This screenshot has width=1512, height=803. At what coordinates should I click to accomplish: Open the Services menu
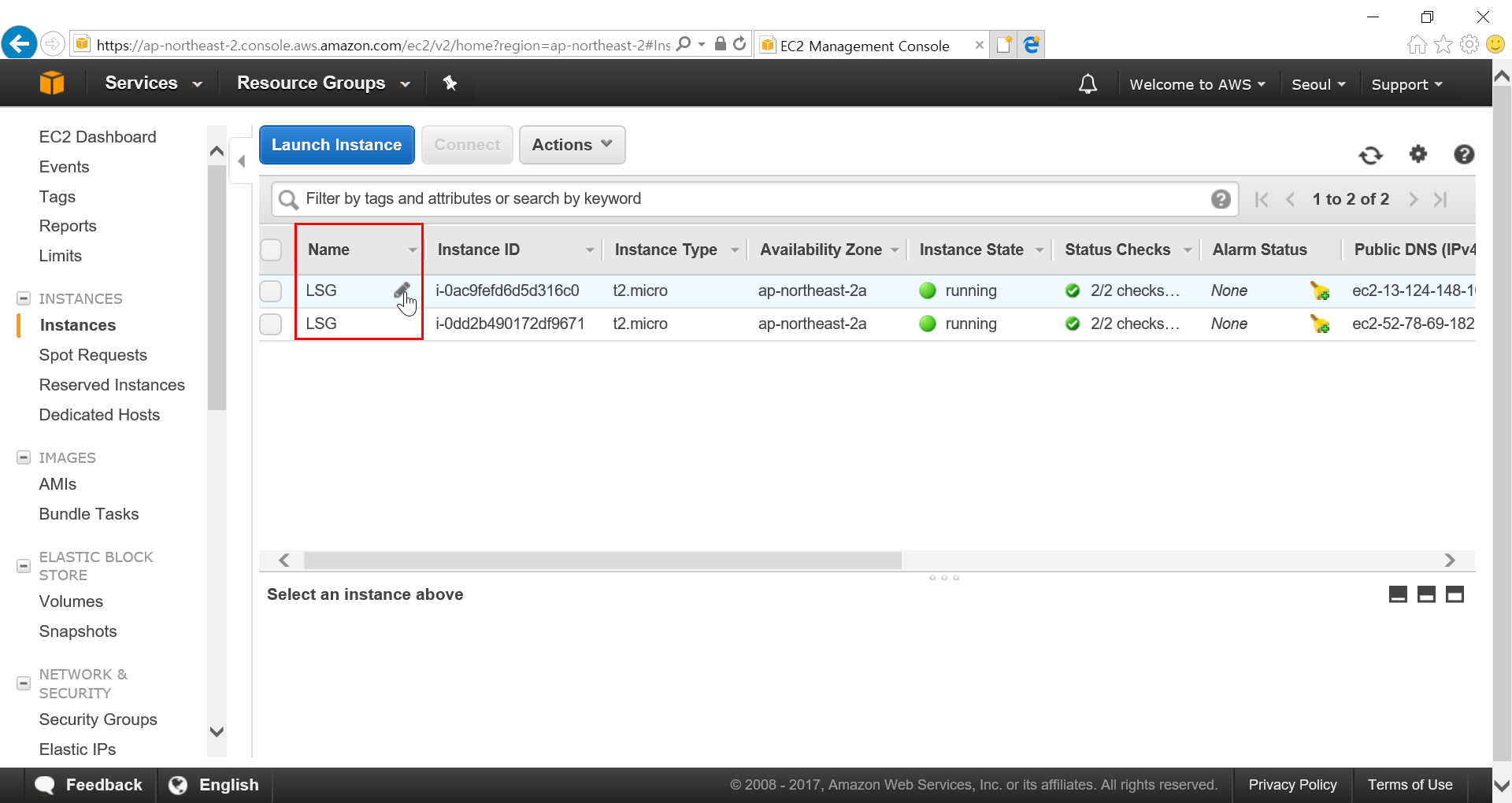[154, 83]
